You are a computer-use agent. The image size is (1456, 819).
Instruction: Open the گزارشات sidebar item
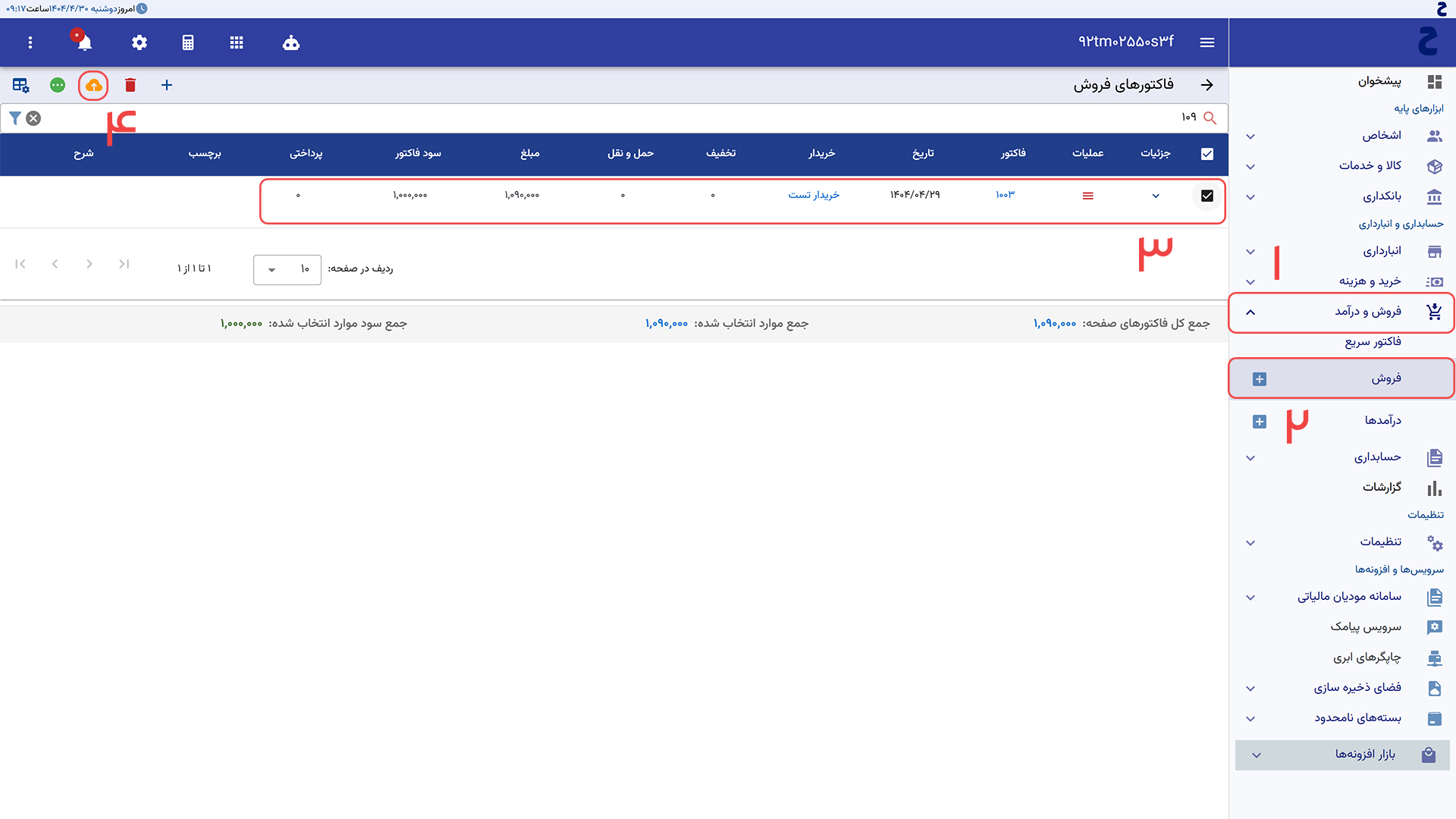tap(1382, 488)
